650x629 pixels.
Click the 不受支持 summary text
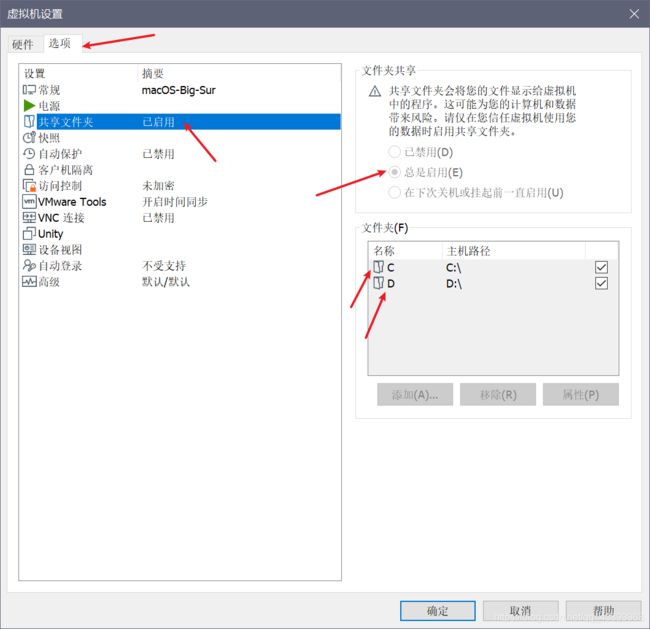164,265
